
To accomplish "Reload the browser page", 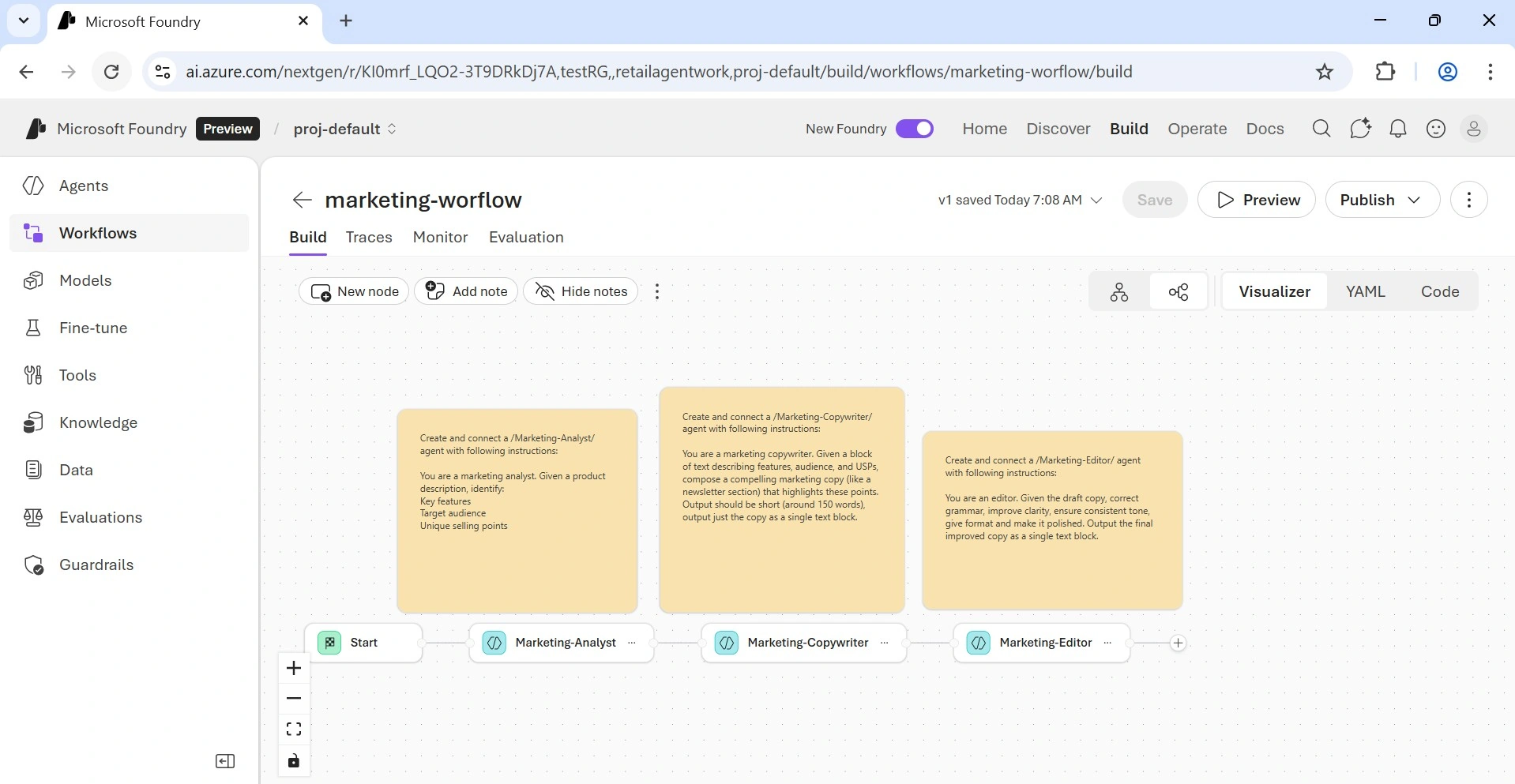I will [111, 72].
